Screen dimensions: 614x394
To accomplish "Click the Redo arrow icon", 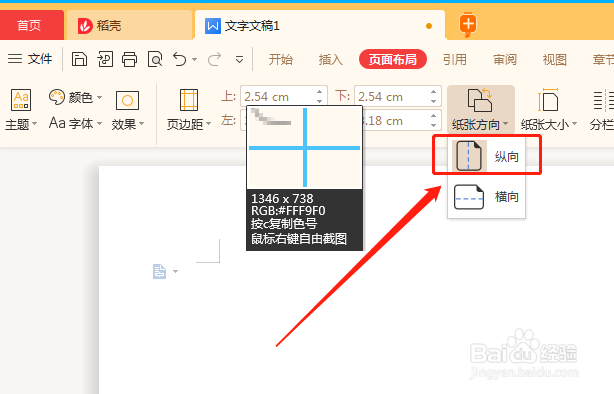I will tap(214, 60).
